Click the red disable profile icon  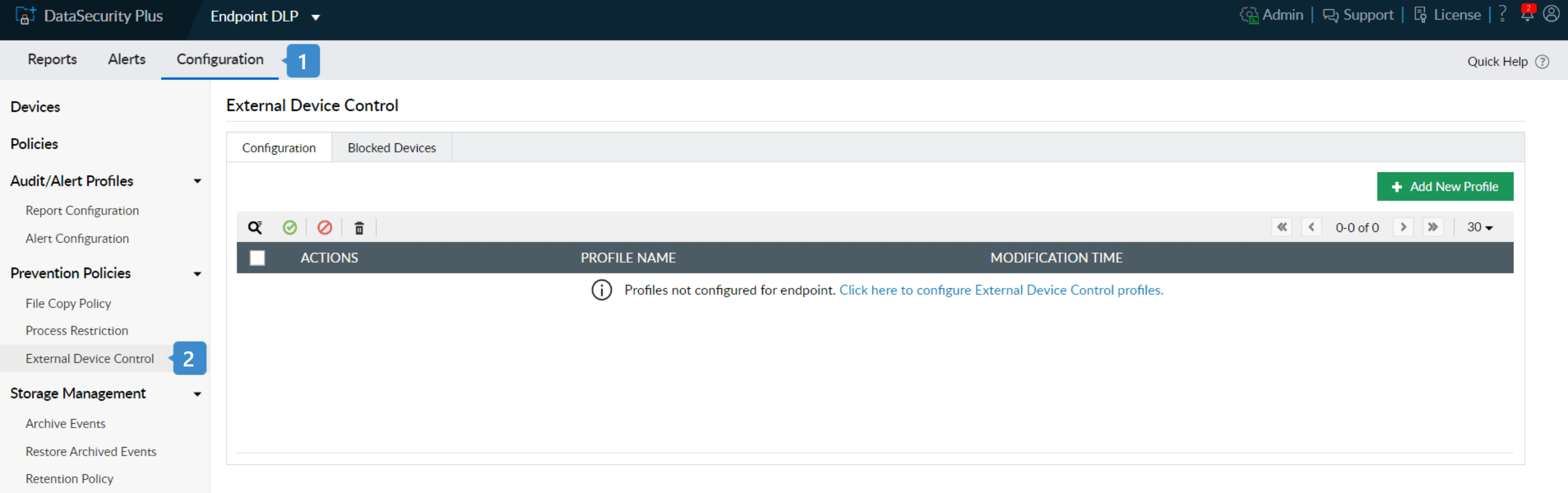tap(324, 228)
